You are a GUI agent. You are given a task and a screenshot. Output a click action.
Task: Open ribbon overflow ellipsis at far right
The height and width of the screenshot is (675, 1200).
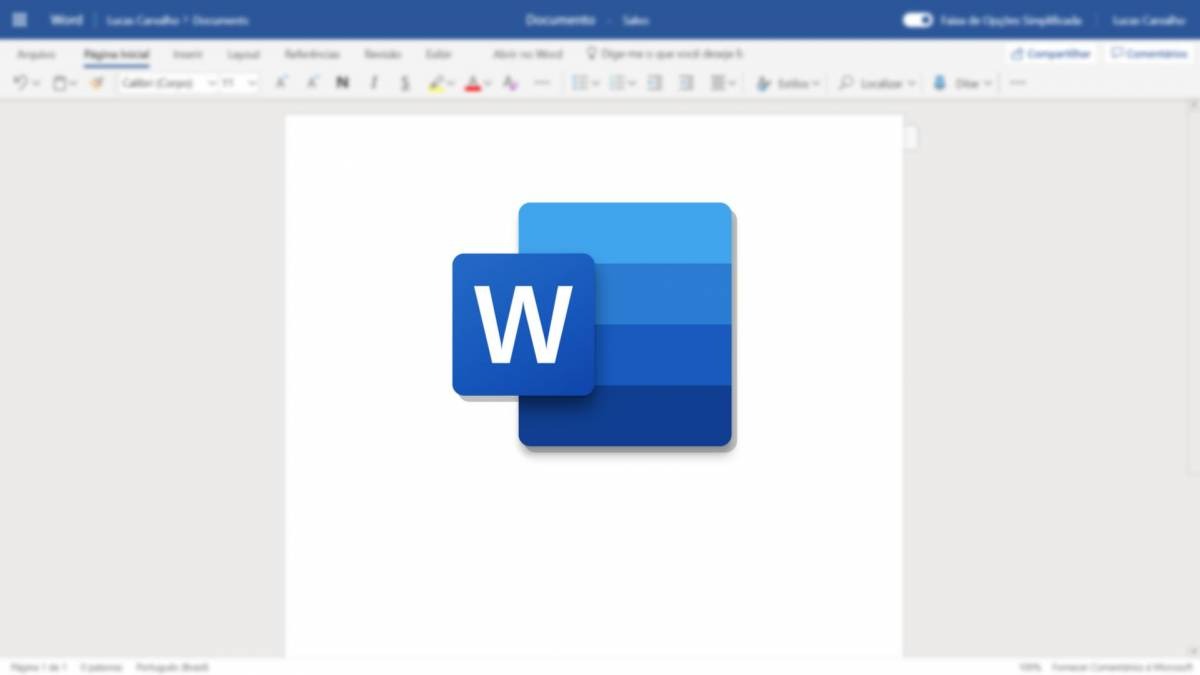(1018, 84)
